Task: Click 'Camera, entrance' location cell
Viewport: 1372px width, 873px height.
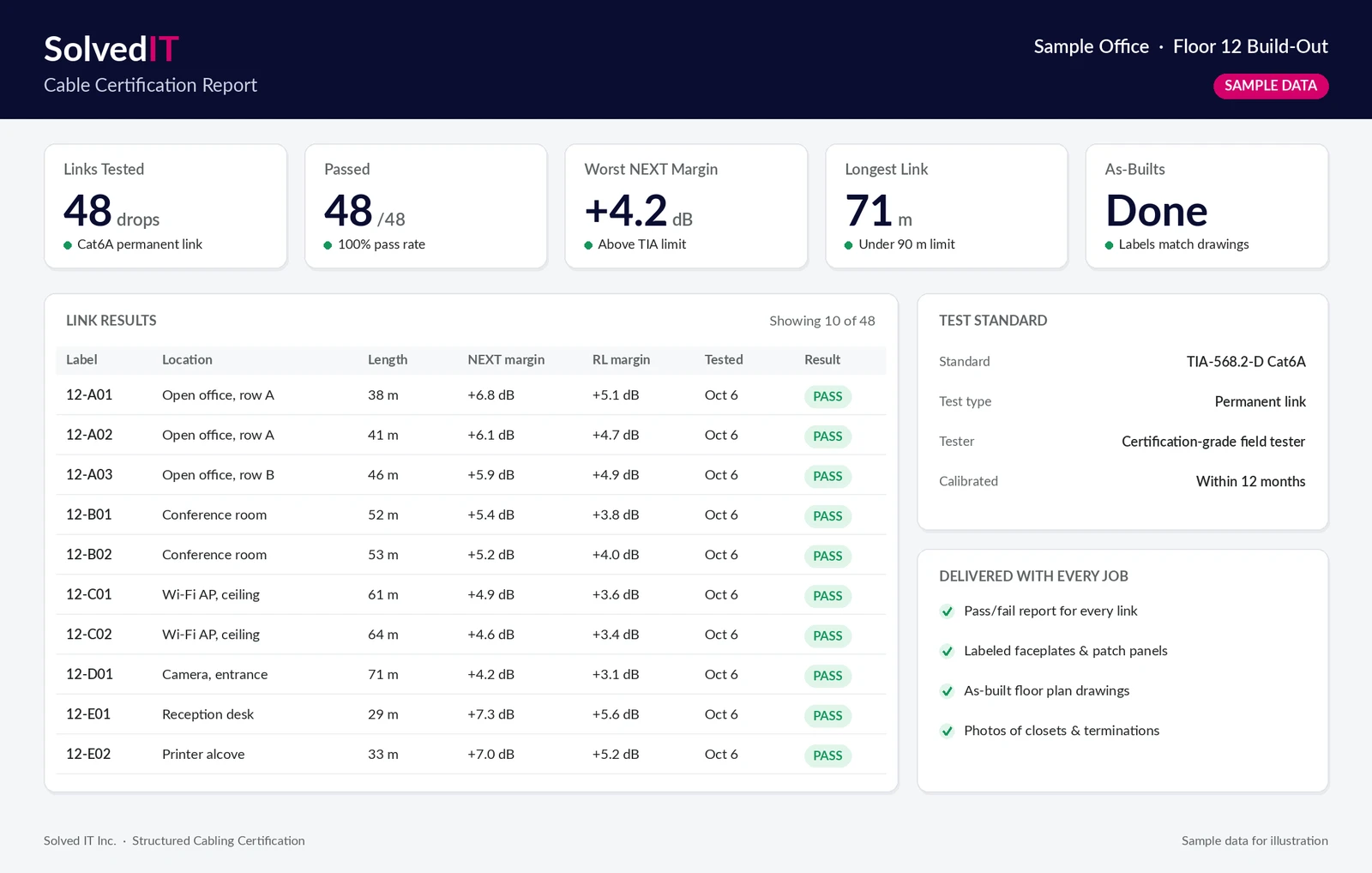Action: pyautogui.click(x=214, y=675)
